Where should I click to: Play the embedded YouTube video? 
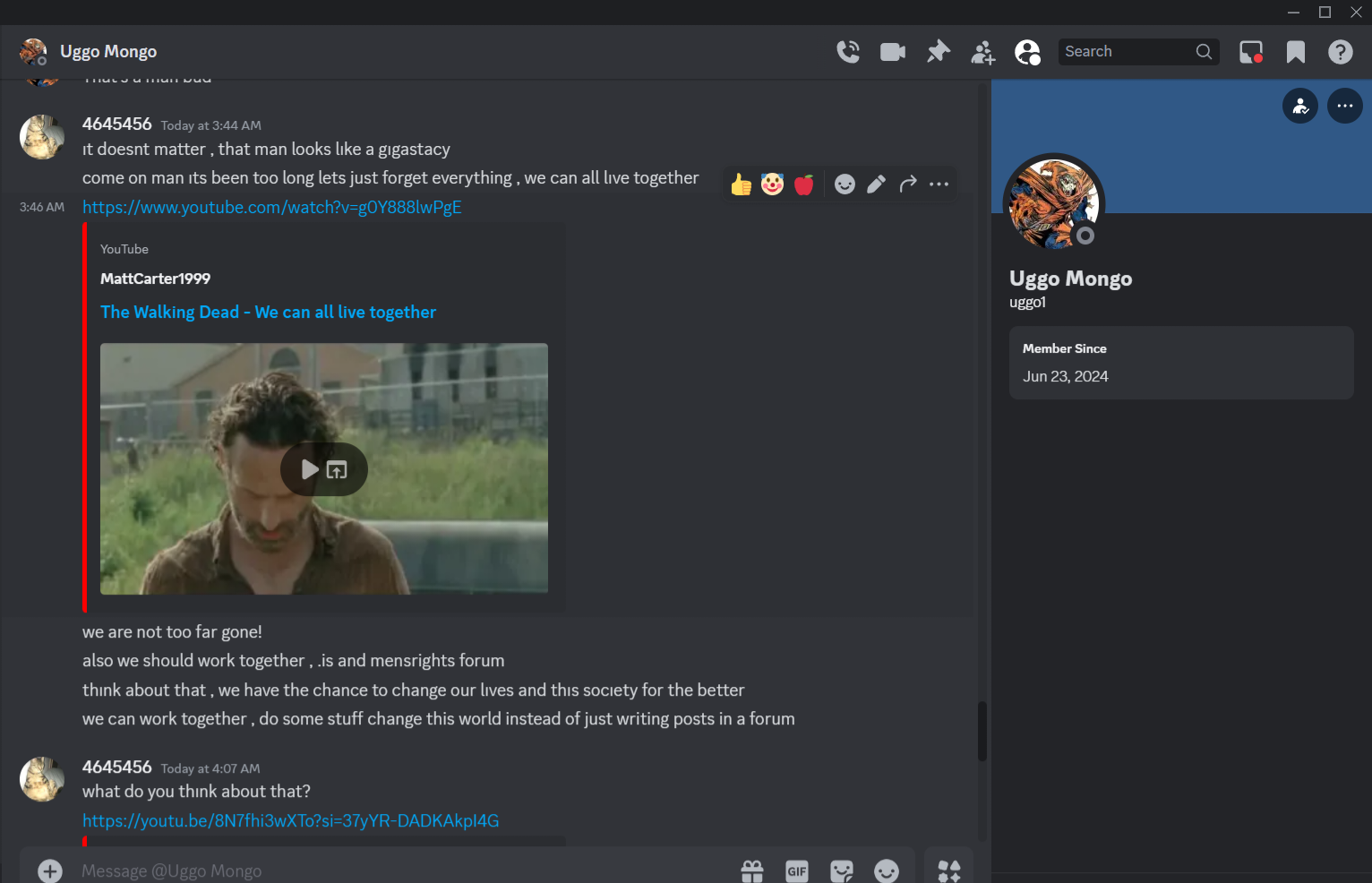tap(309, 469)
